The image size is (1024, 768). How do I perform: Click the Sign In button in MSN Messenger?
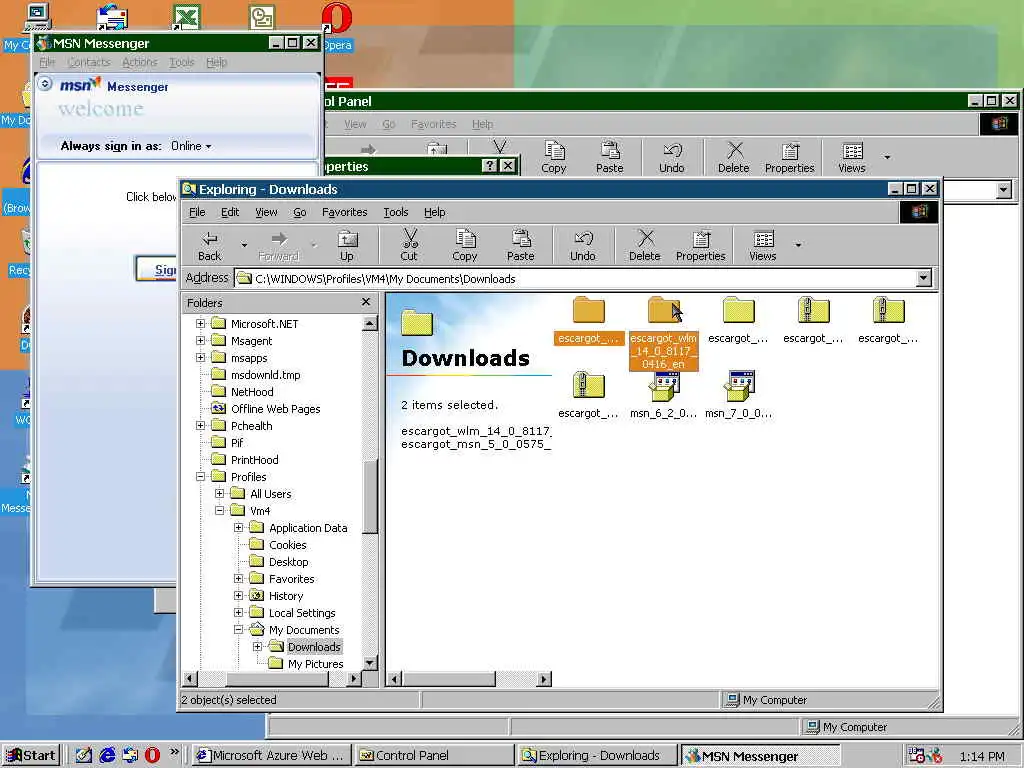157,269
